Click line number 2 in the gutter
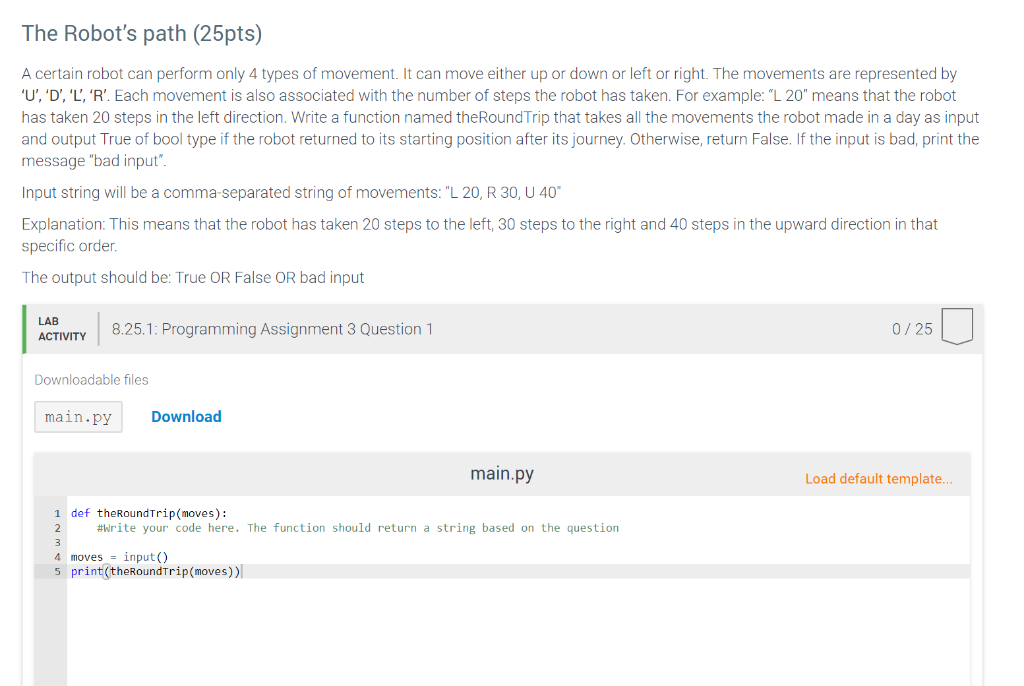1024x686 pixels. [57, 528]
